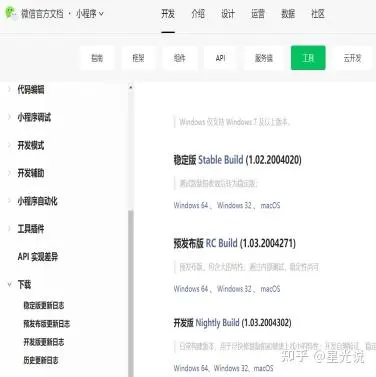Switch to the 社区 top tab
Screen dimensions: 376x377
[318, 14]
